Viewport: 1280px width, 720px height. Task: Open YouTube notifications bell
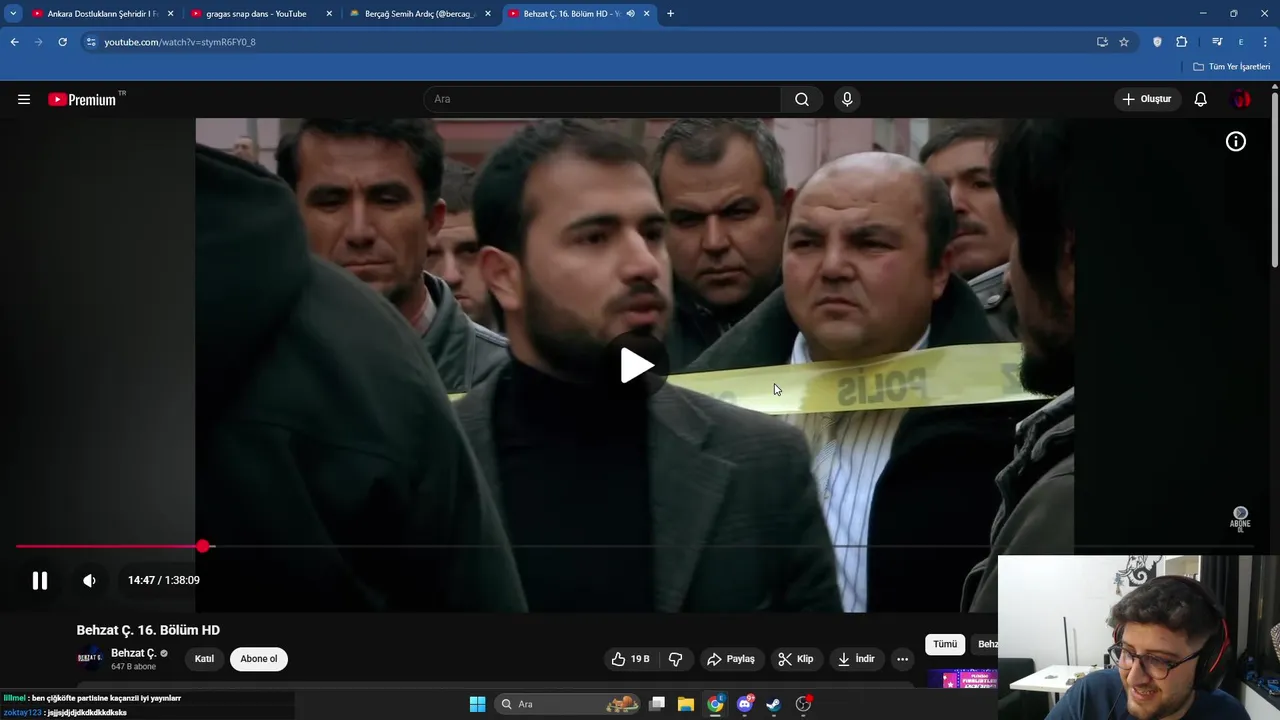tap(1200, 99)
